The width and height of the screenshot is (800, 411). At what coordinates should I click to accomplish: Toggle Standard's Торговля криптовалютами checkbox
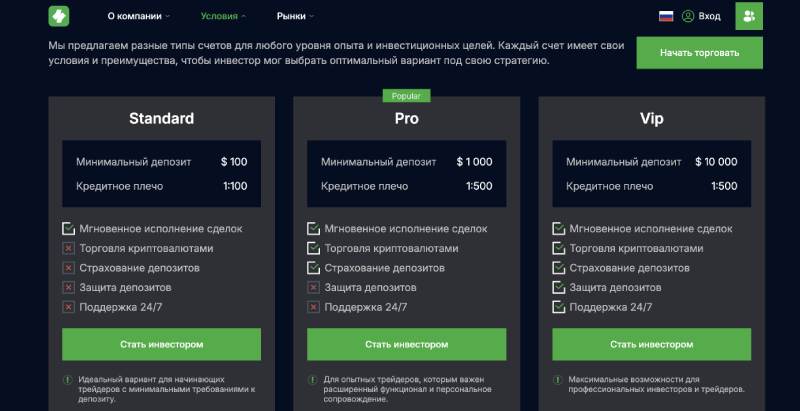click(x=69, y=248)
